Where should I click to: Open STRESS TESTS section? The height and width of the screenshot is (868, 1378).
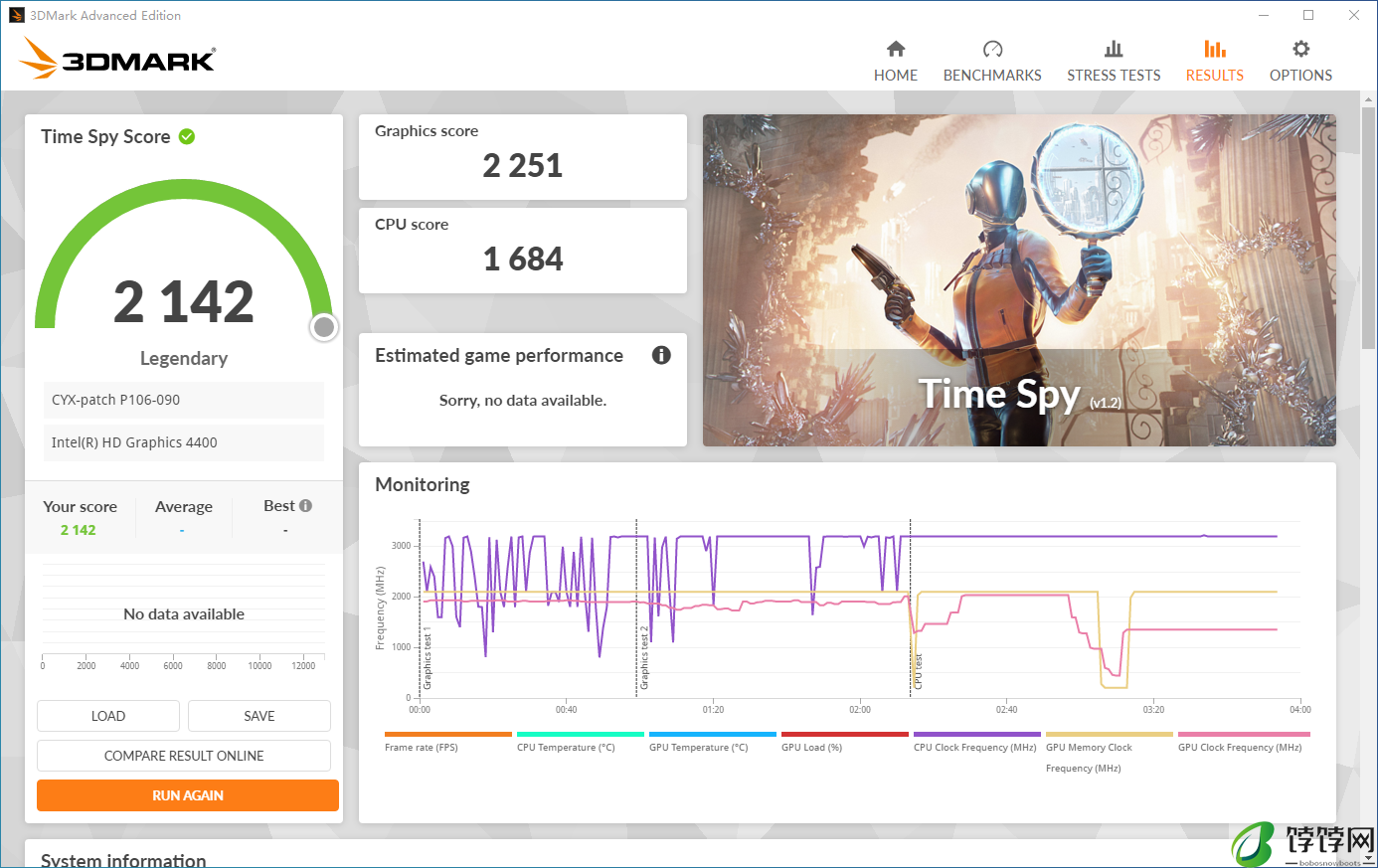(x=1114, y=62)
